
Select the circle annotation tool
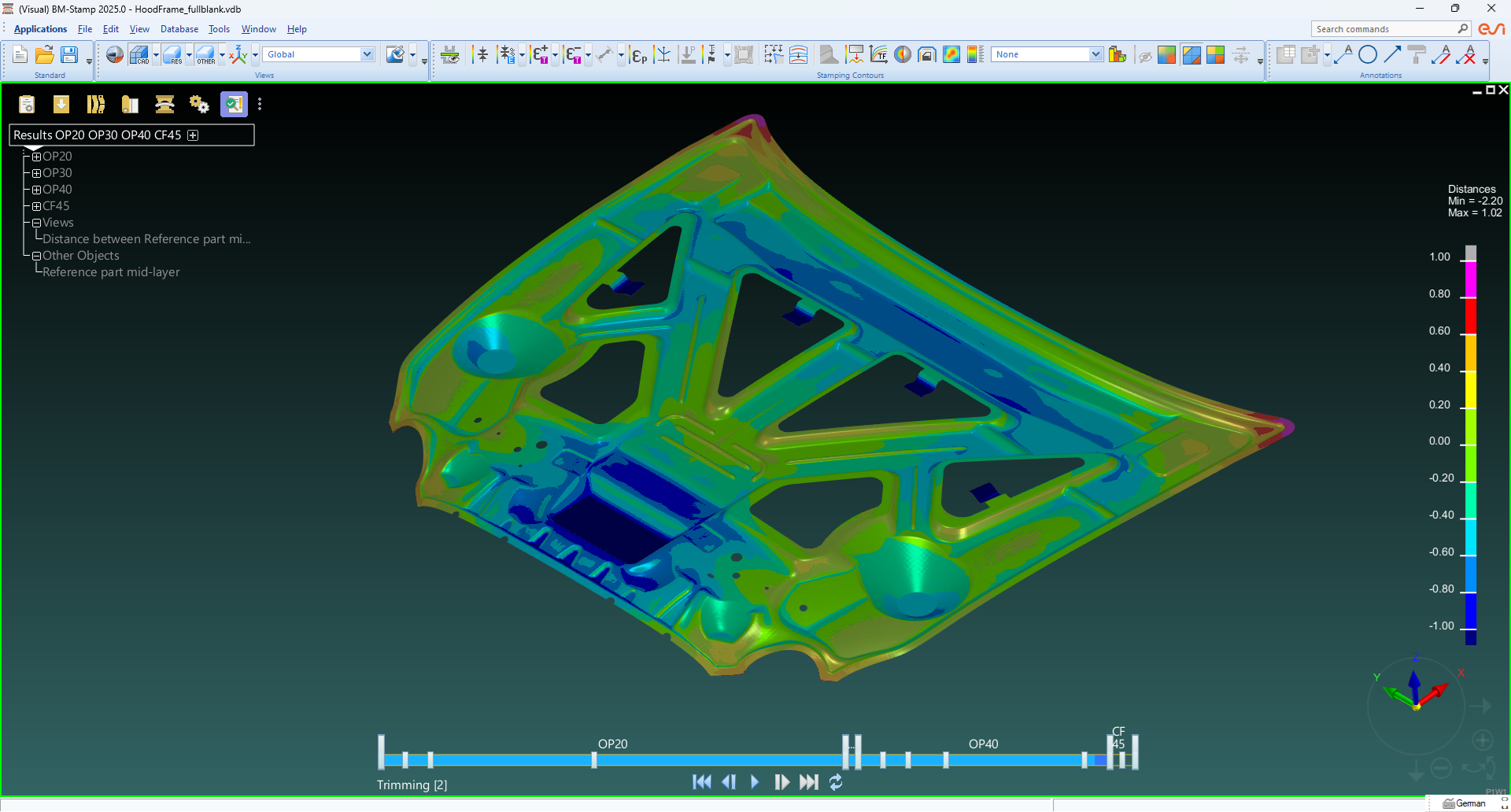(x=1368, y=54)
